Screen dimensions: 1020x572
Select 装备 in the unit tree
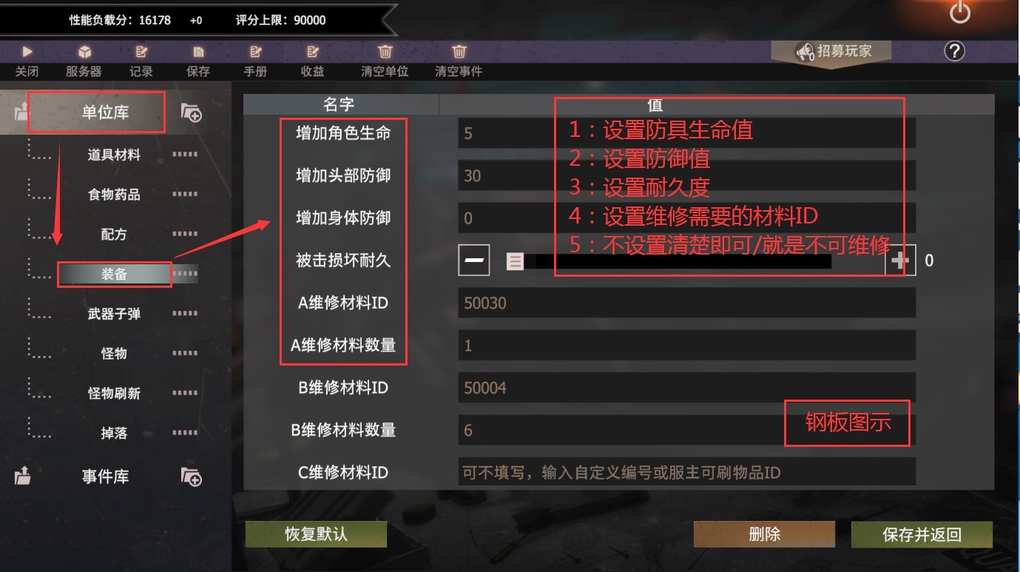(114, 274)
